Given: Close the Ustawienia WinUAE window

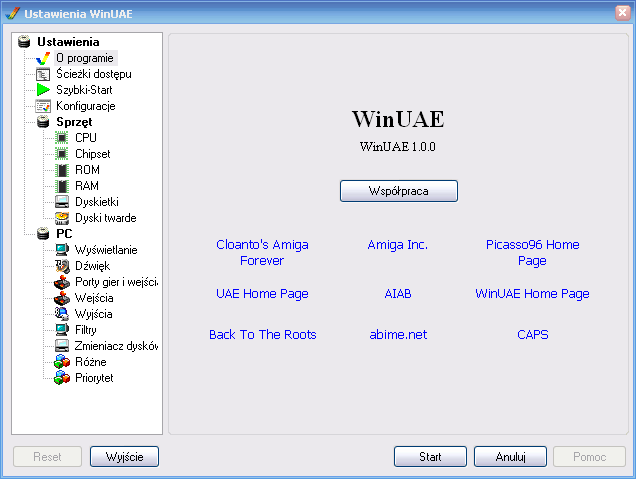Looking at the screenshot, I should [623, 13].
